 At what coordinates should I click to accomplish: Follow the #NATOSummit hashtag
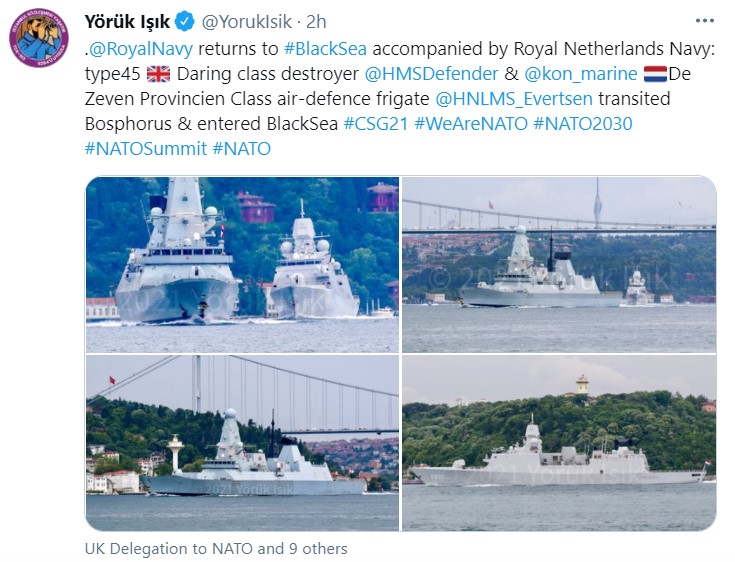(x=146, y=149)
